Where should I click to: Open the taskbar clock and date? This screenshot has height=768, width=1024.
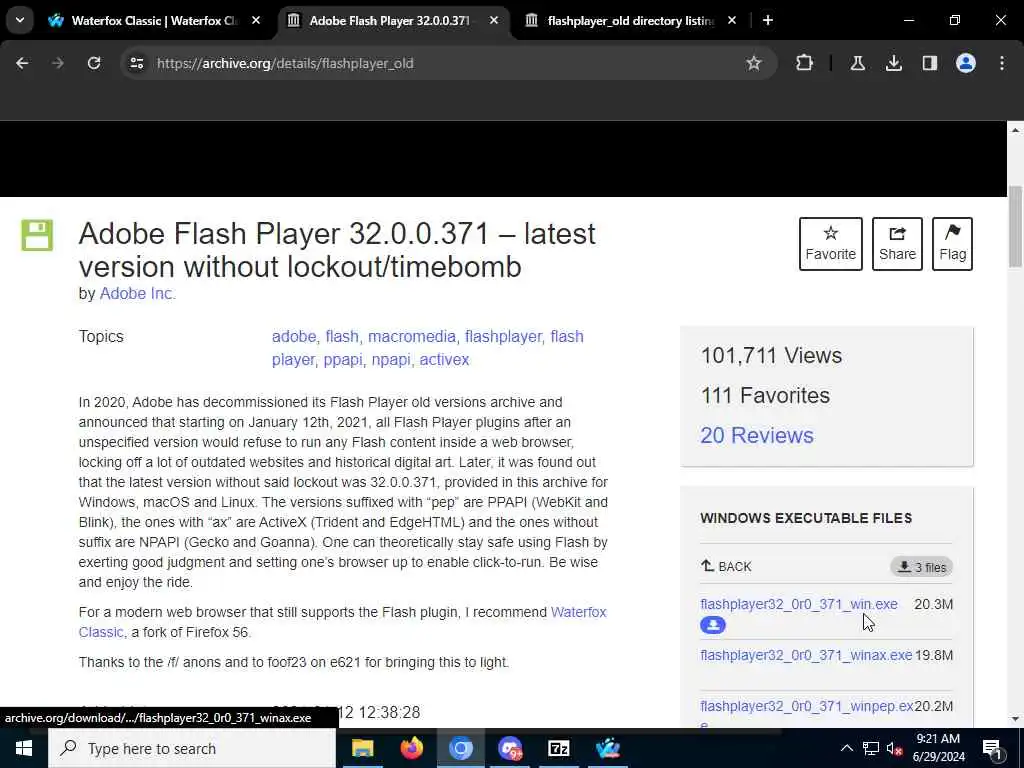[938, 748]
